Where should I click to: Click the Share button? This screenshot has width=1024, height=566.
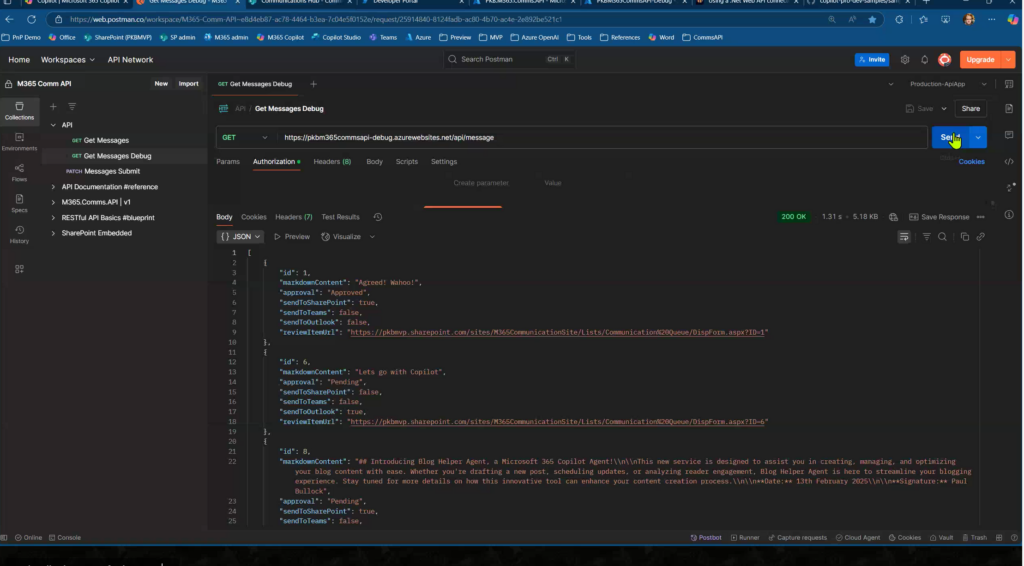click(970, 108)
